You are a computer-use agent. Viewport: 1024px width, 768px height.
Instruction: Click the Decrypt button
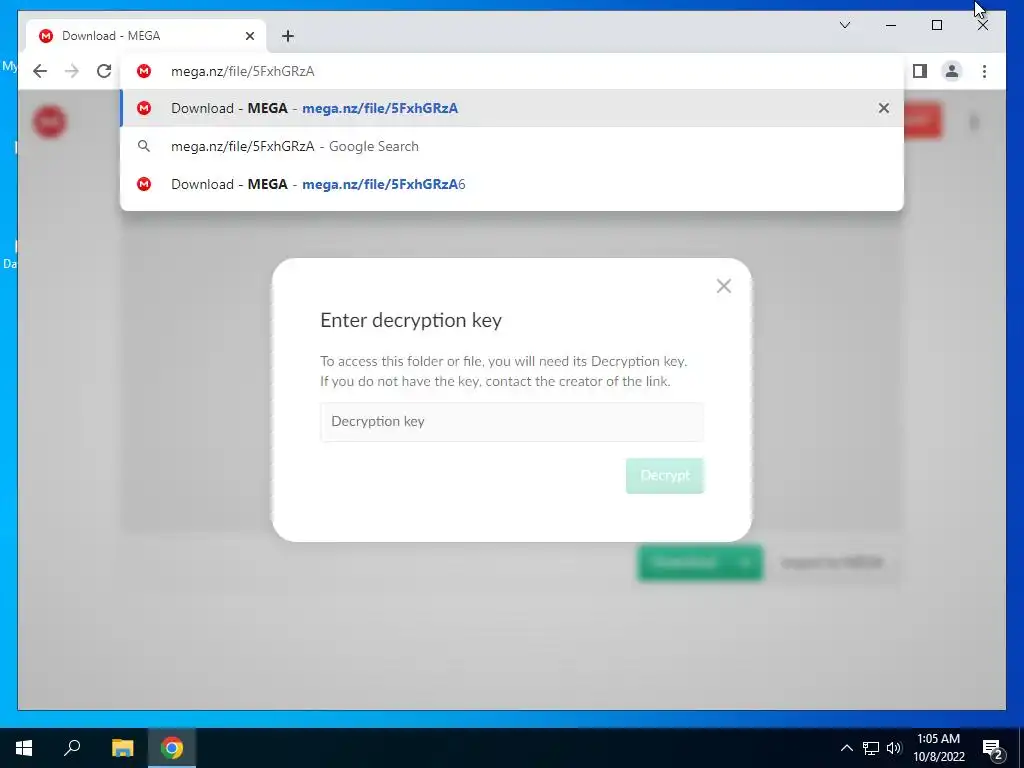click(665, 475)
